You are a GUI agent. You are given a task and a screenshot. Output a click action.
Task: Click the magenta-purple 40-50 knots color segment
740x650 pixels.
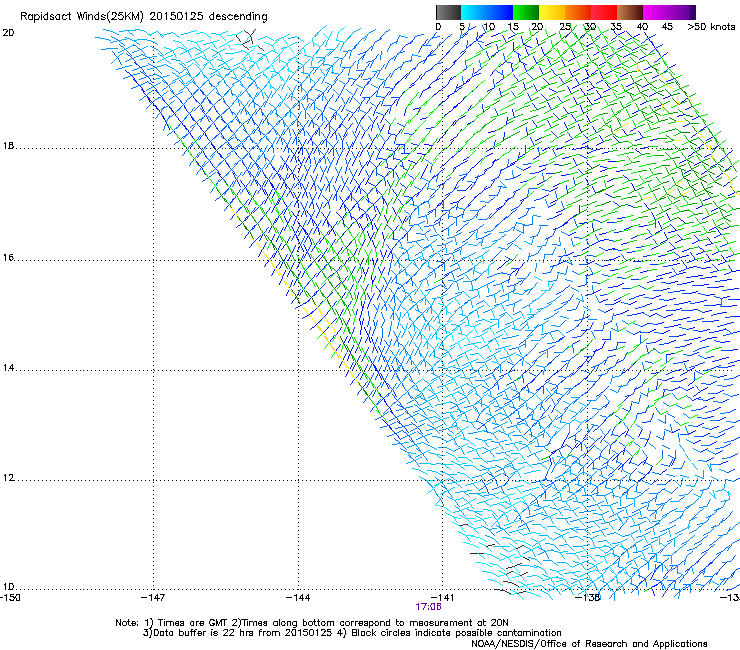[669, 12]
